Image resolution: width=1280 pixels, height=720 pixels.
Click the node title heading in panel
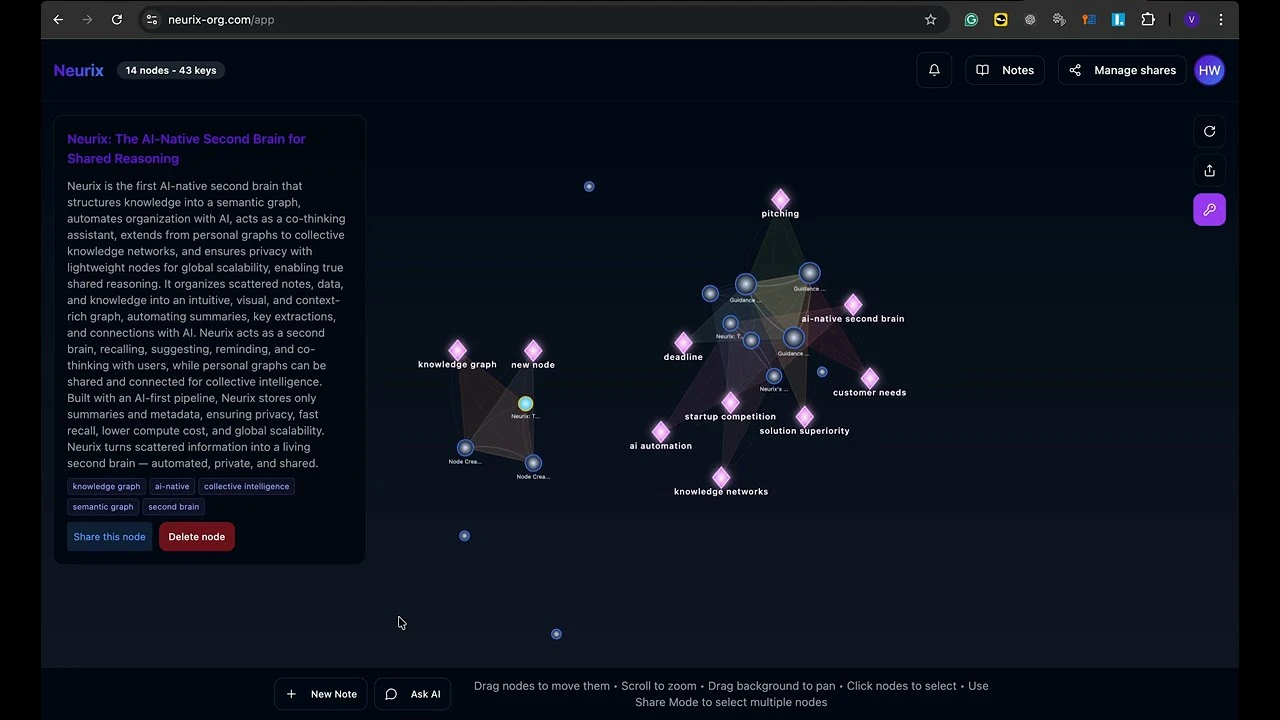(x=186, y=148)
